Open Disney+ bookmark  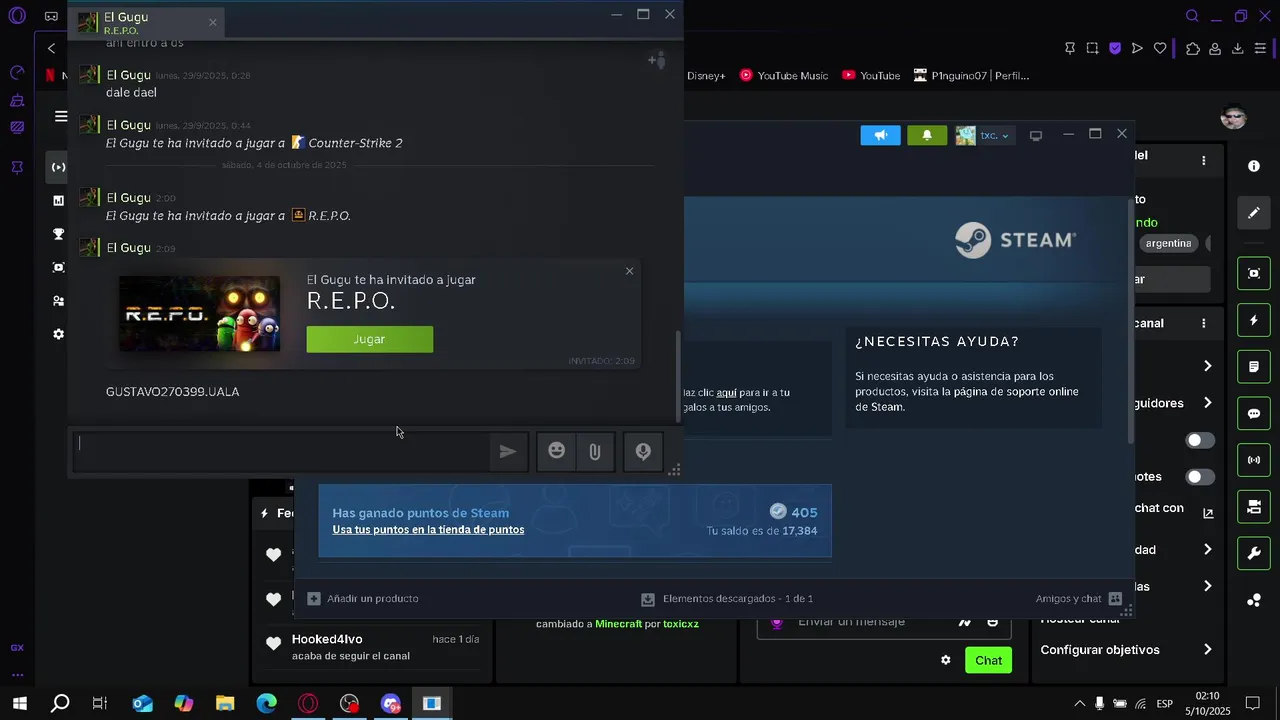pos(706,75)
